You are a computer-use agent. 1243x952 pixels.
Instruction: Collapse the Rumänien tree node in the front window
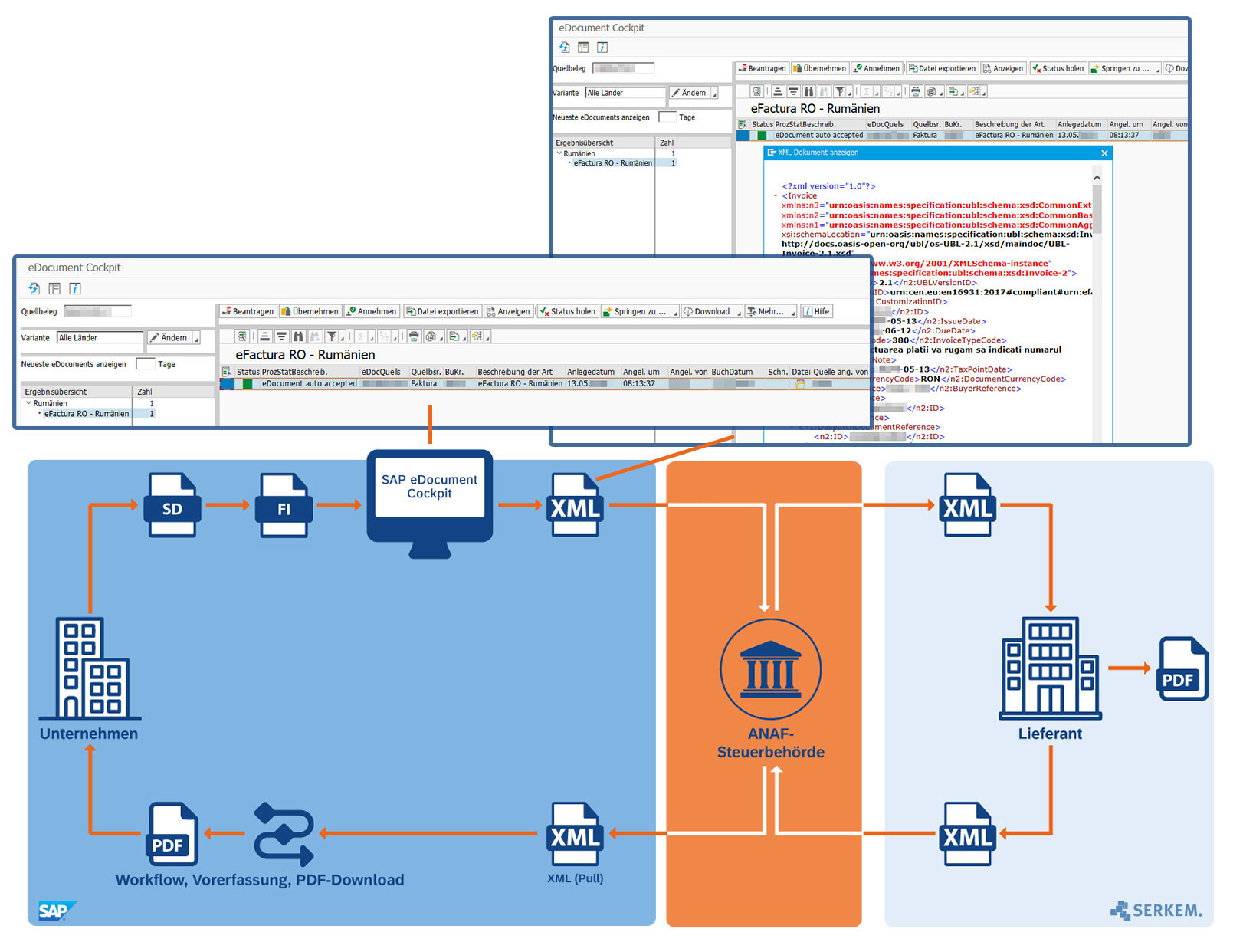click(x=28, y=403)
